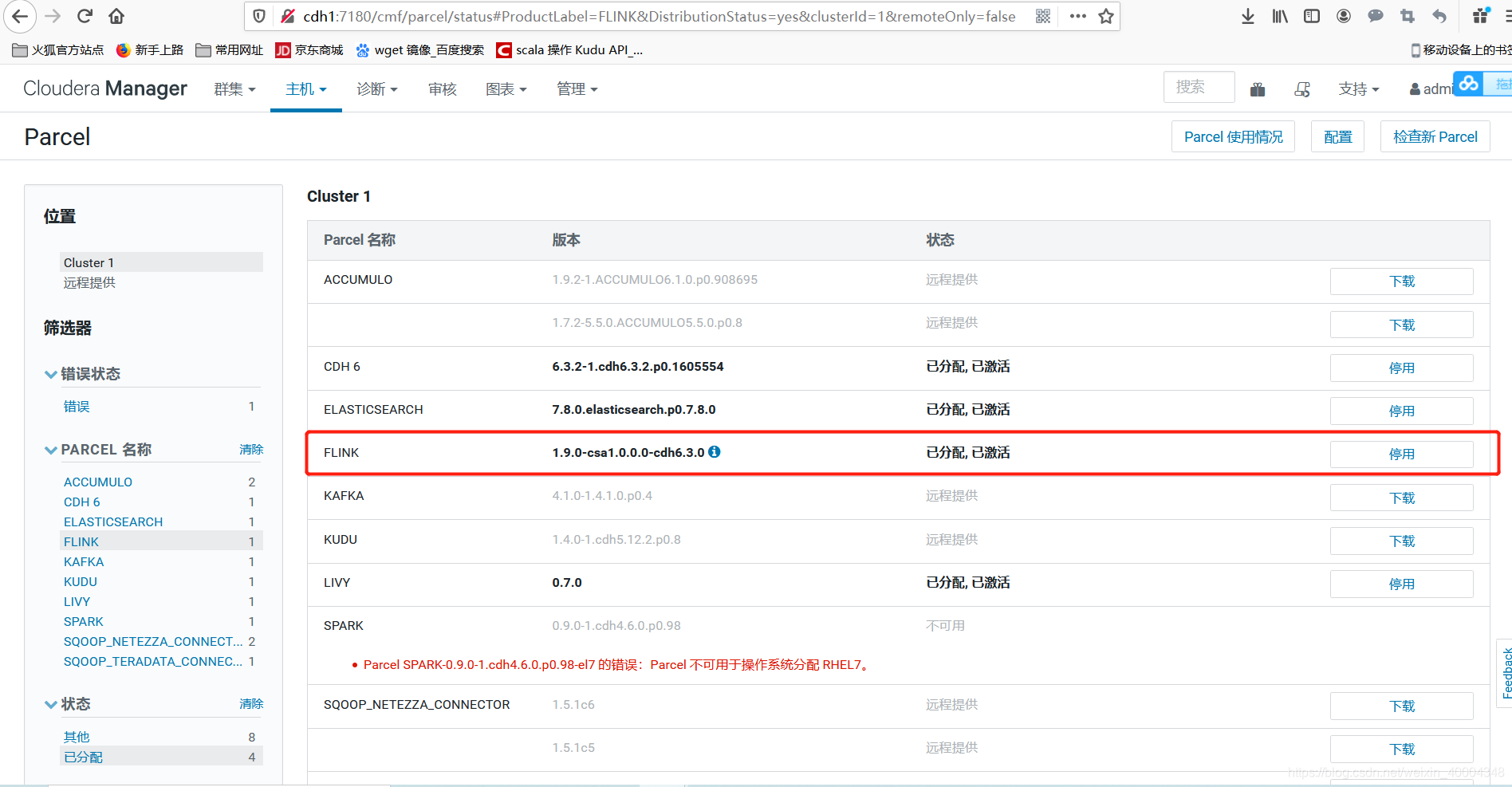Click the Parcel 使用情况 button

pos(1233,137)
